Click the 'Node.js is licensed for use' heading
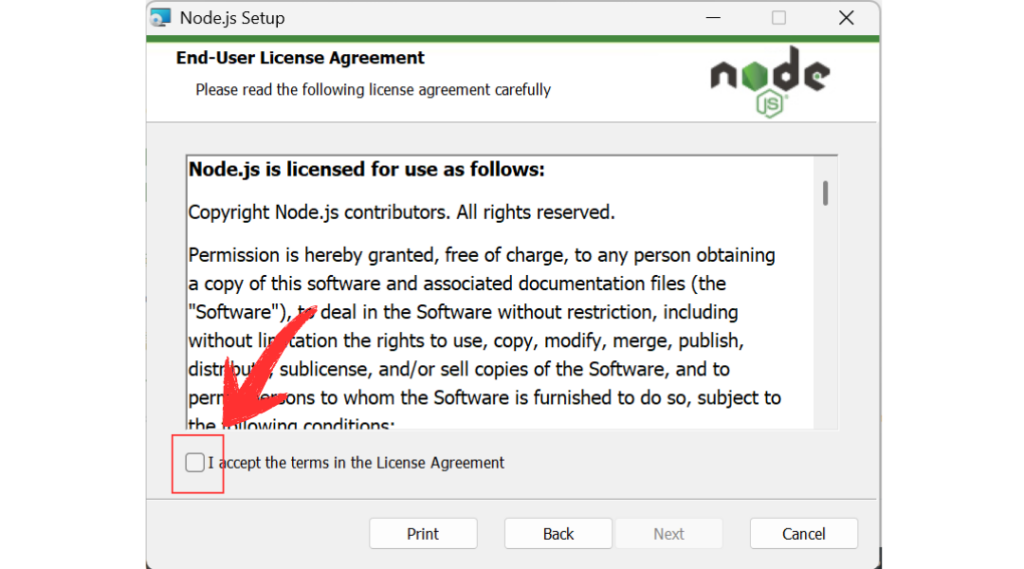 366,169
